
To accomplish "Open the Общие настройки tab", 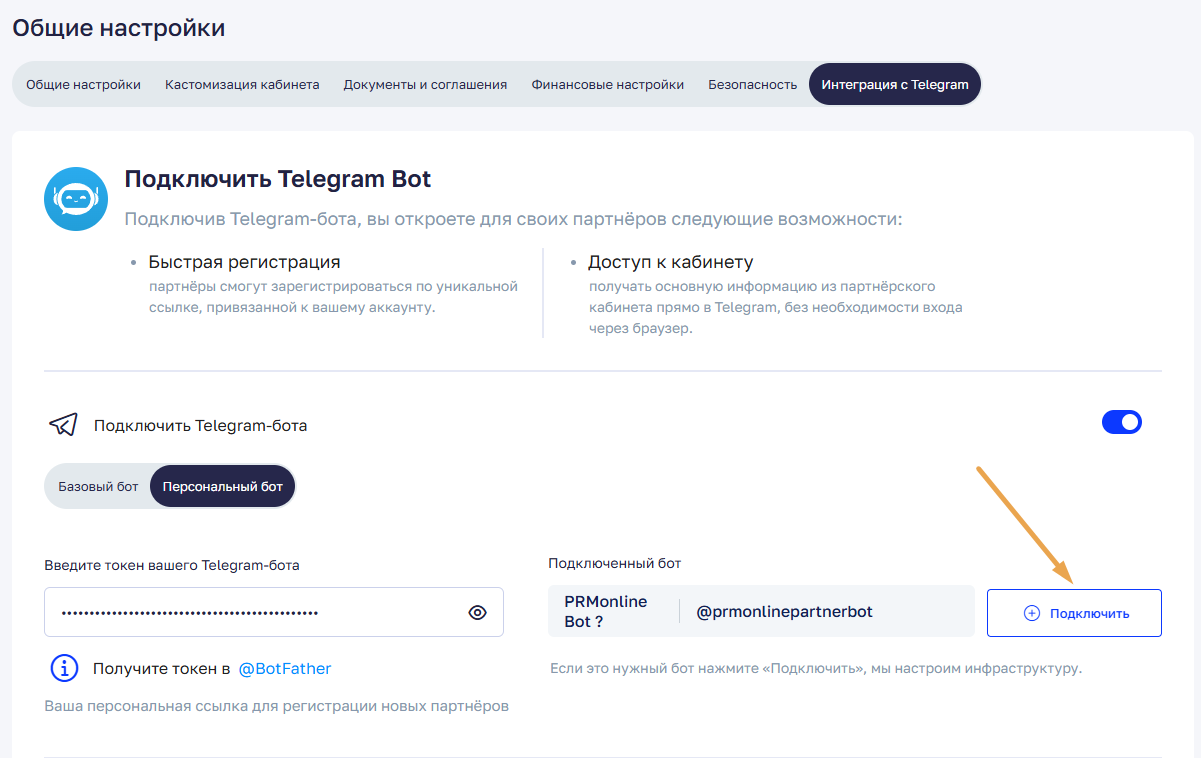I will pos(83,84).
